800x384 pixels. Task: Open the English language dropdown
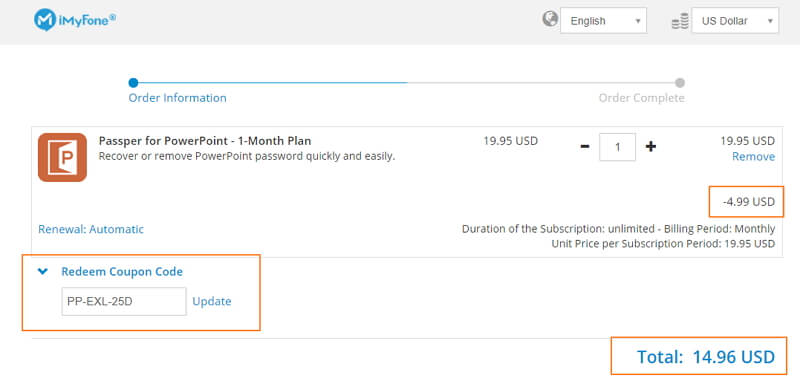pos(604,21)
